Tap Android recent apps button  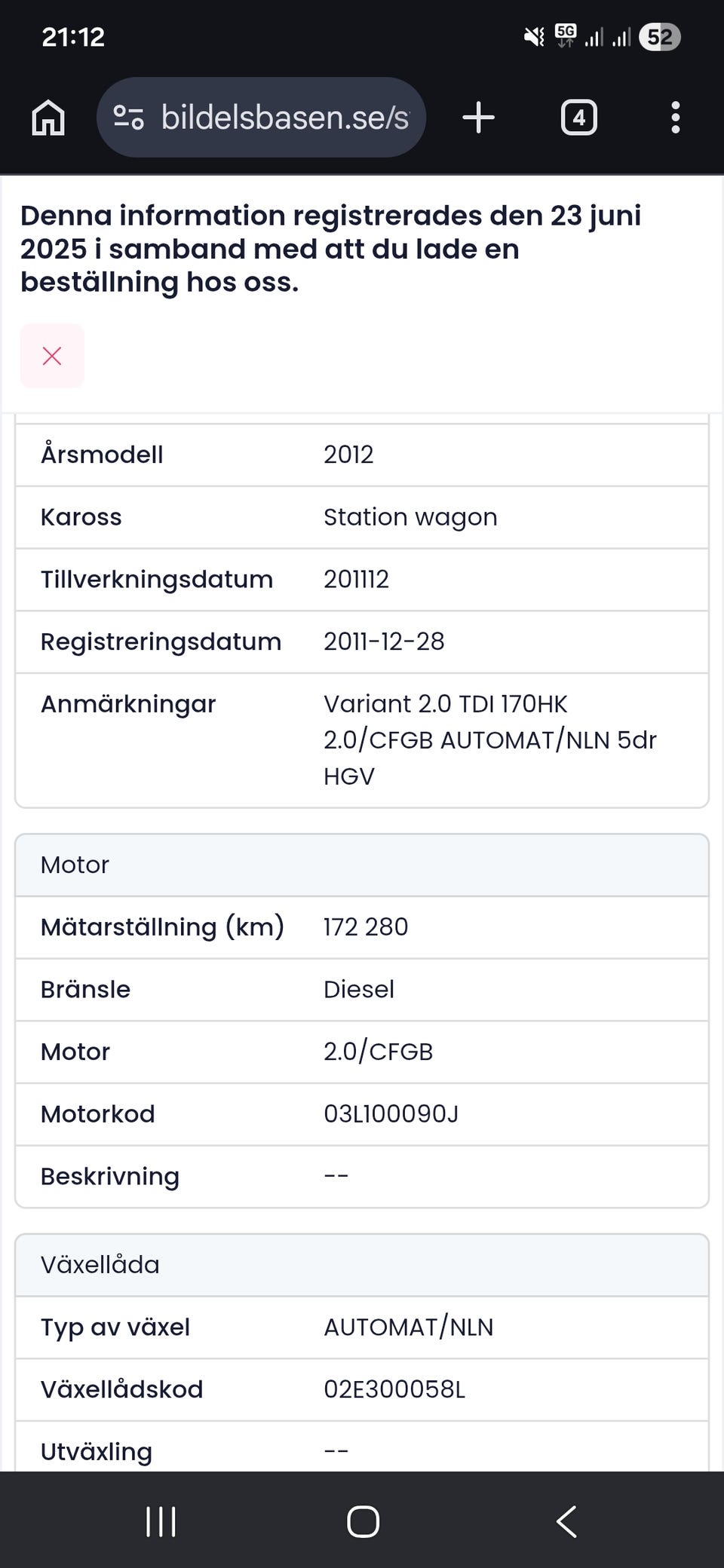tap(161, 1521)
